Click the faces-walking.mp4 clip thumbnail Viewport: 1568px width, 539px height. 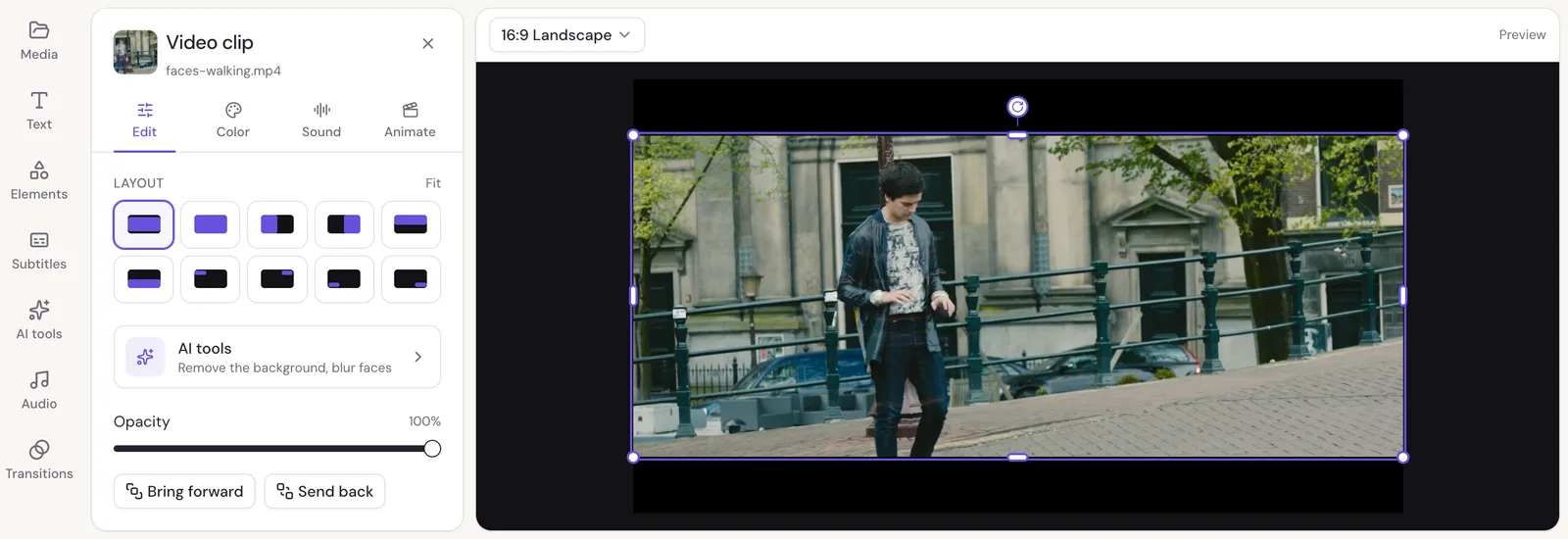[x=135, y=52]
